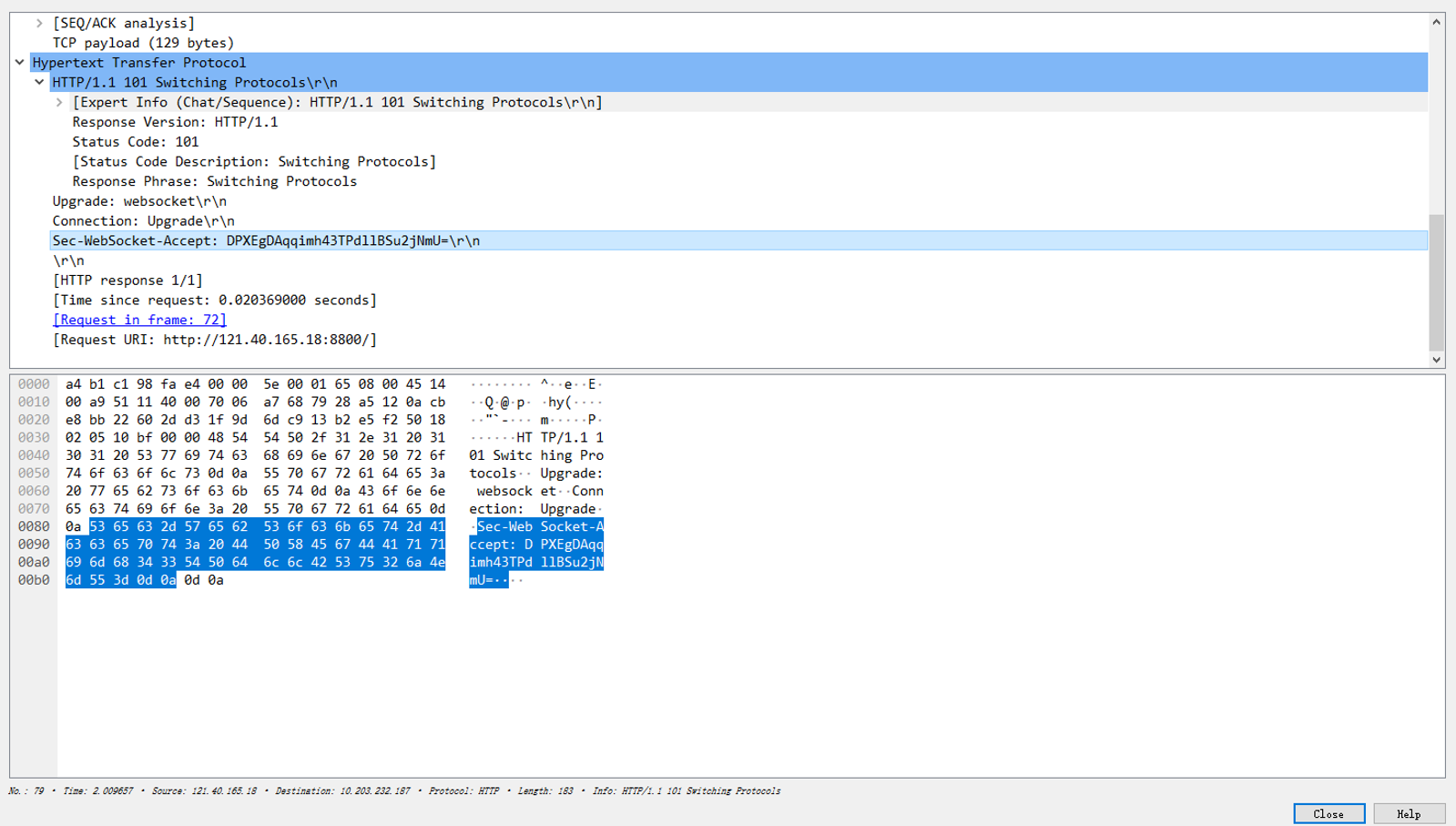The height and width of the screenshot is (826, 1456).
Task: Click the packet summary status line
Action: point(394,791)
